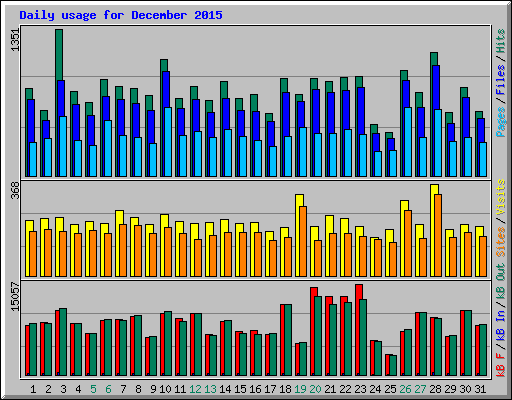
Task: Click the green weekend day label "26"
Action: coord(405,389)
